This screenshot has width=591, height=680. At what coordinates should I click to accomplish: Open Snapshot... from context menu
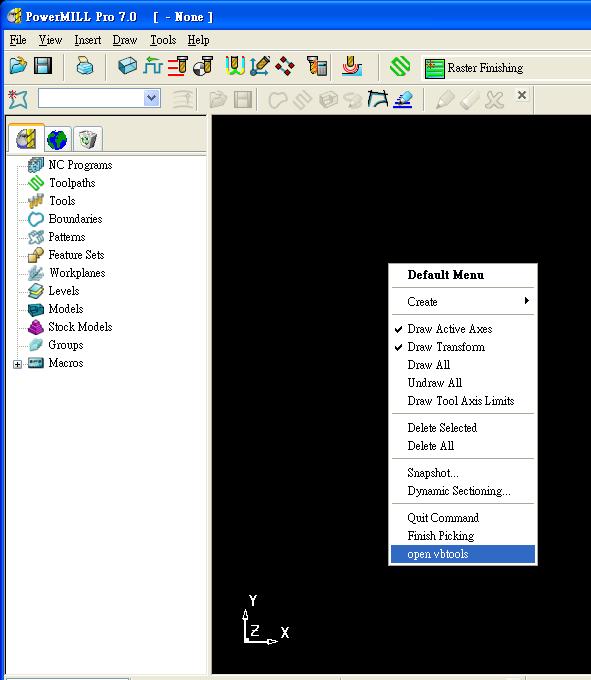coord(463,473)
